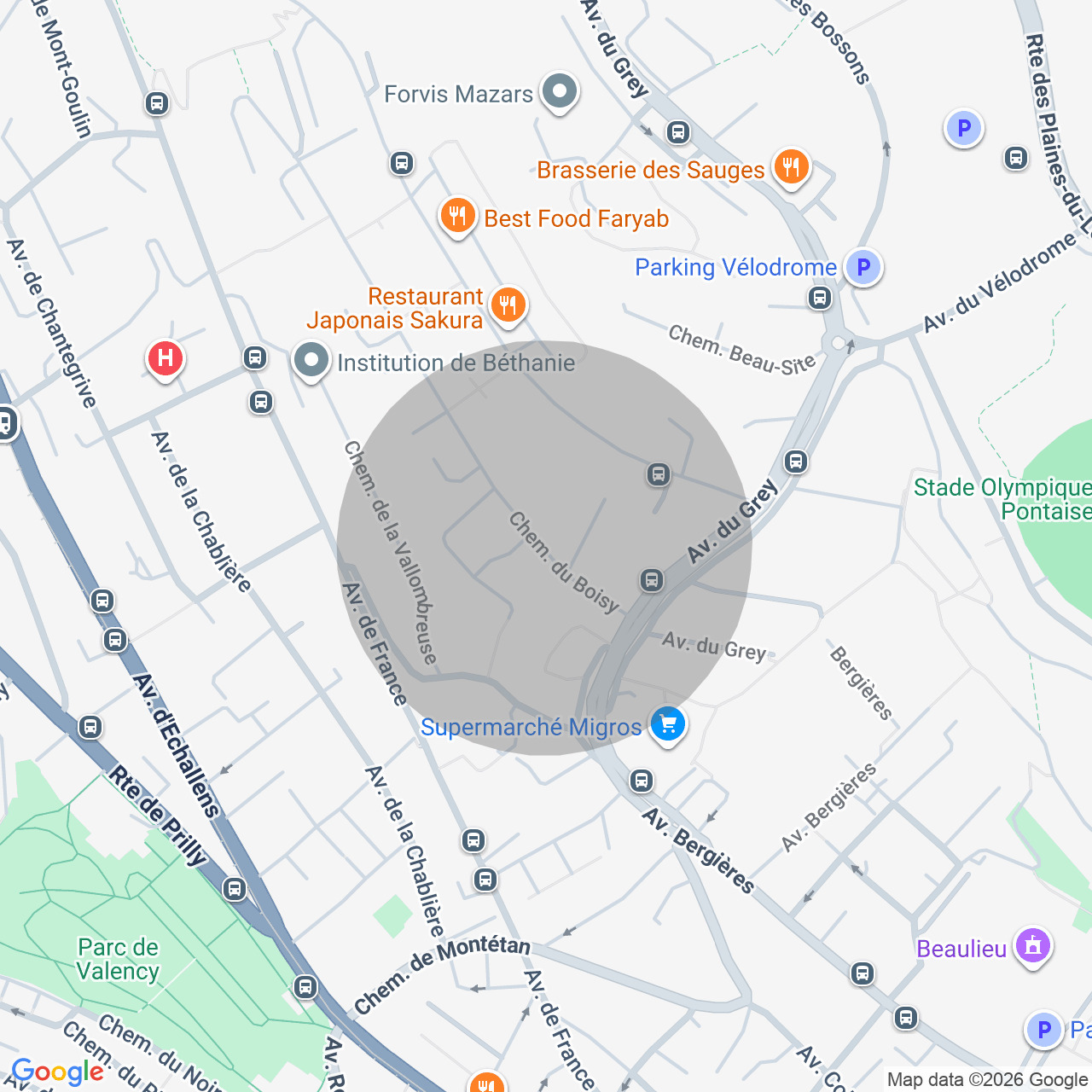Viewport: 1092px width, 1092px height.
Task: Open the Parc de Valency label
Action: (x=118, y=959)
